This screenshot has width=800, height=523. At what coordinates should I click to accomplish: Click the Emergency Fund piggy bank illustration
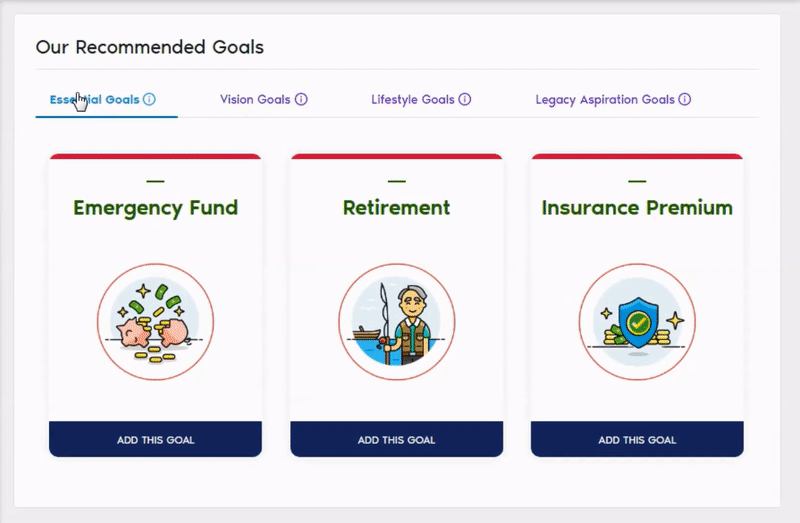coord(155,322)
